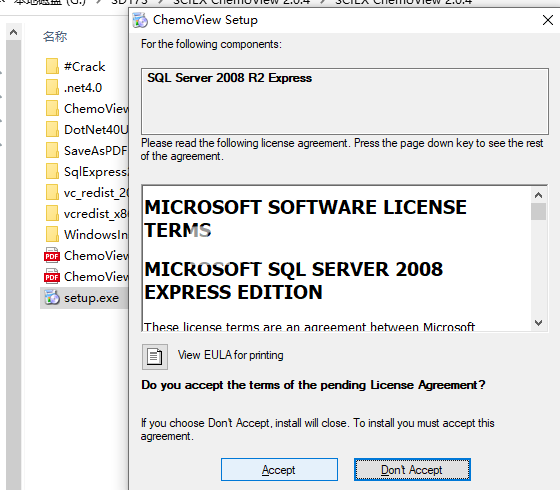Click the setup.exe file name
The image size is (560, 490).
[x=91, y=298]
